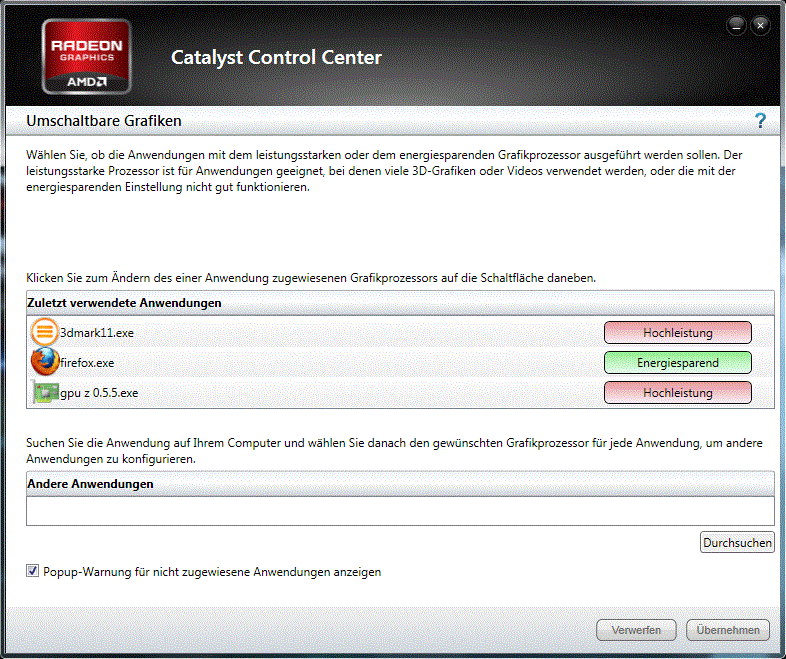
Task: Click the Popup-Warnung label text
Action: [212, 572]
